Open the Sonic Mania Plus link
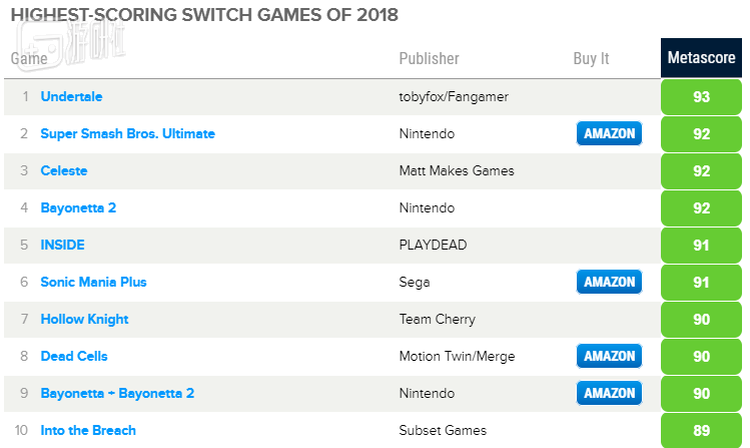This screenshot has width=750, height=448. pos(93,282)
